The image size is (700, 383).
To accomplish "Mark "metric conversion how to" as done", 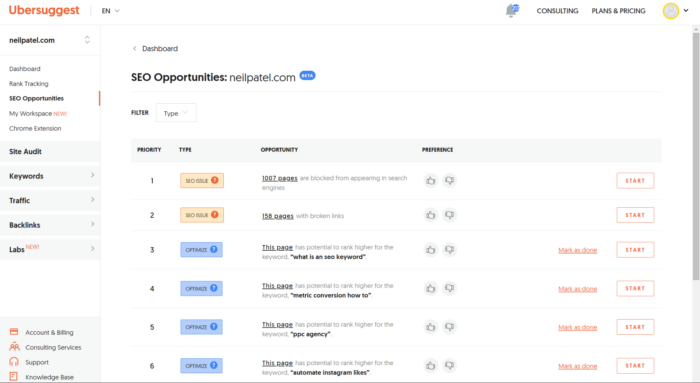I will (577, 289).
